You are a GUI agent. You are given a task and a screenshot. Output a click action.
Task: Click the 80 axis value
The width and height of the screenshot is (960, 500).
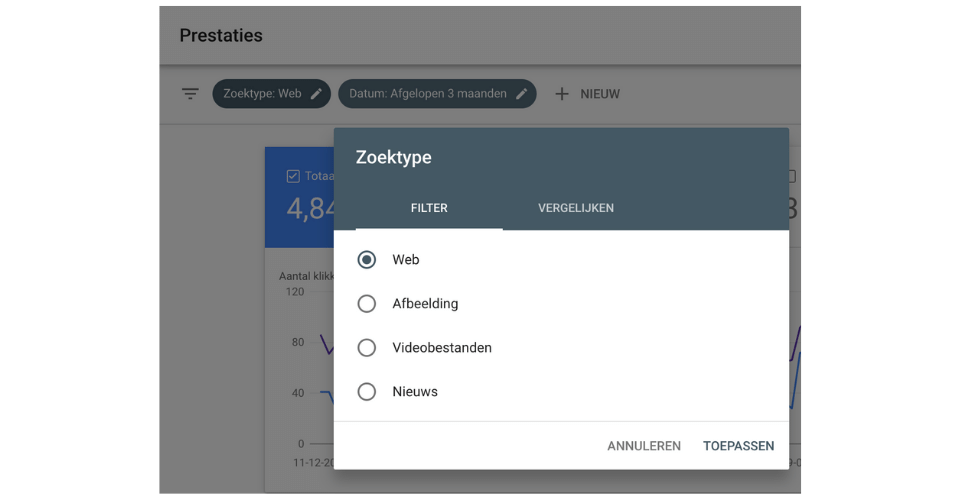(298, 342)
